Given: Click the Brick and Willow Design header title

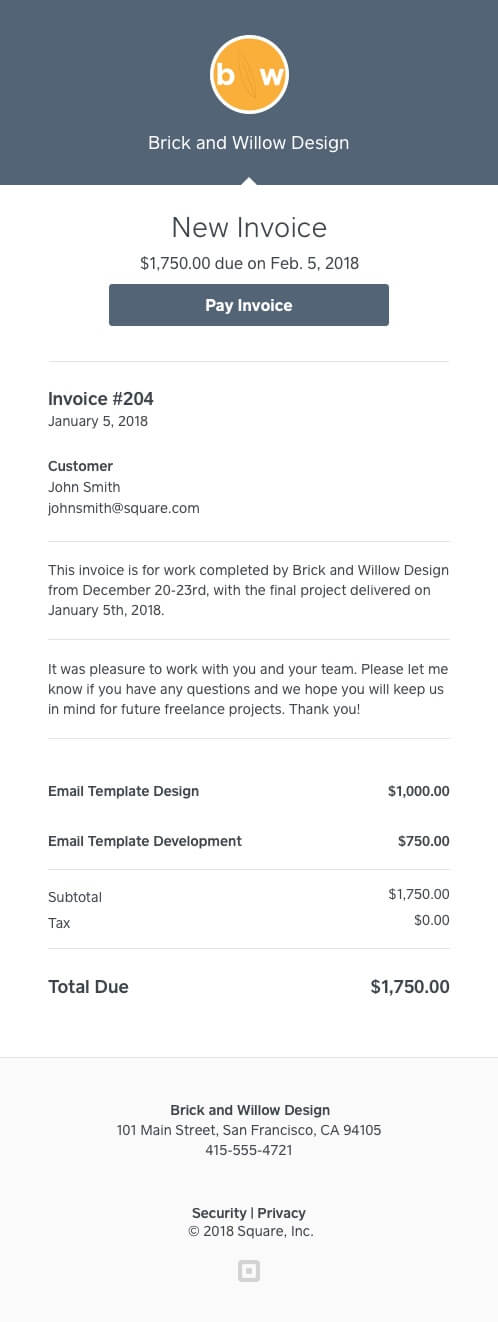Looking at the screenshot, I should 249,143.
